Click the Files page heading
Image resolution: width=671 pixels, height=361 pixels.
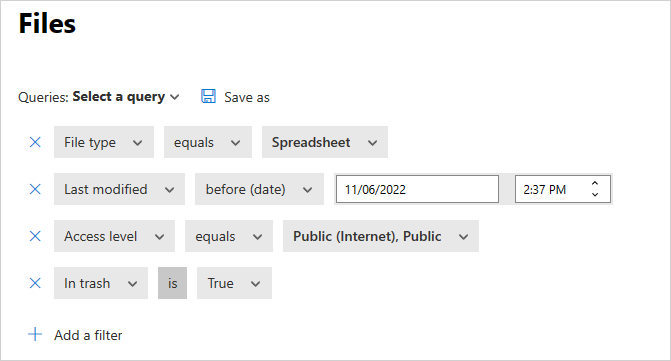pos(47,23)
